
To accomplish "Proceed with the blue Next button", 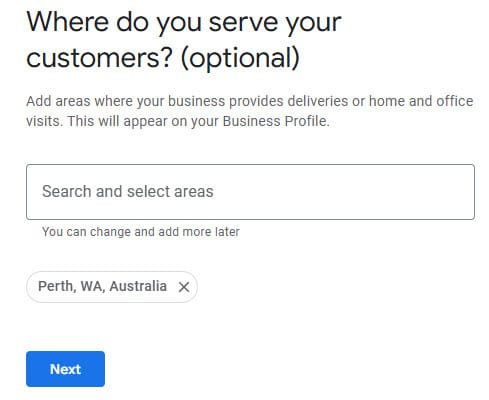I will pyautogui.click(x=65, y=369).
